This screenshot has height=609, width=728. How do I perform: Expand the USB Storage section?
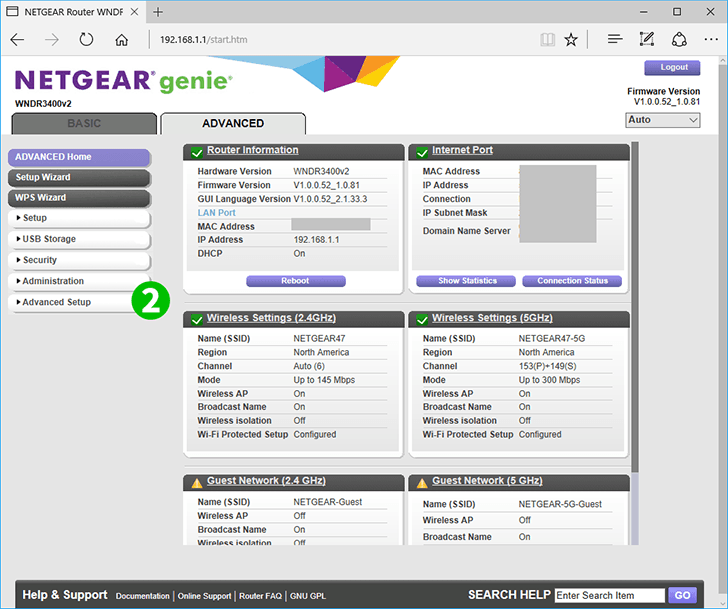[x=79, y=239]
